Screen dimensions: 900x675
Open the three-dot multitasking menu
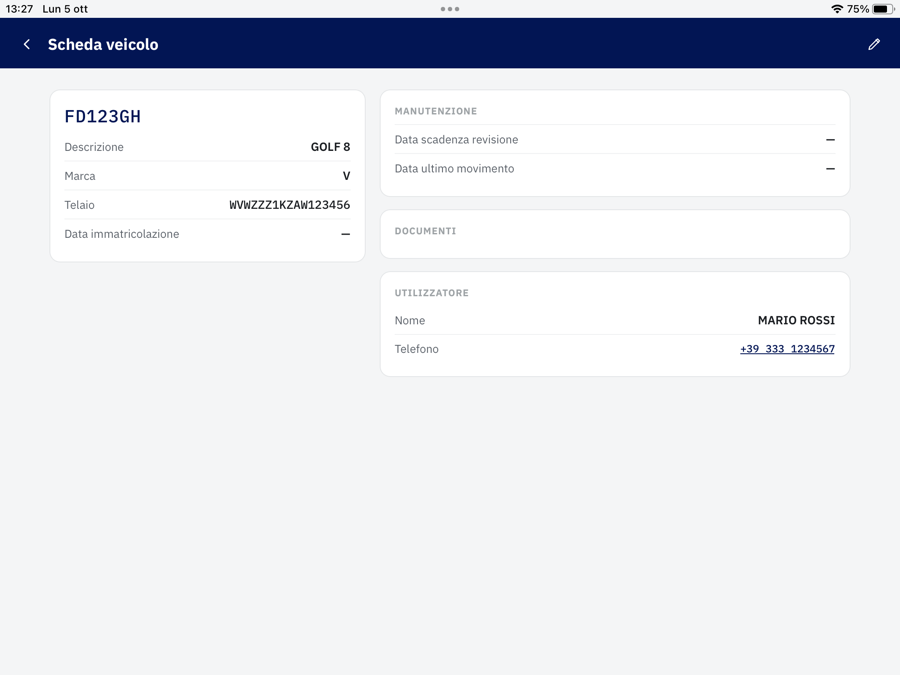(x=450, y=9)
